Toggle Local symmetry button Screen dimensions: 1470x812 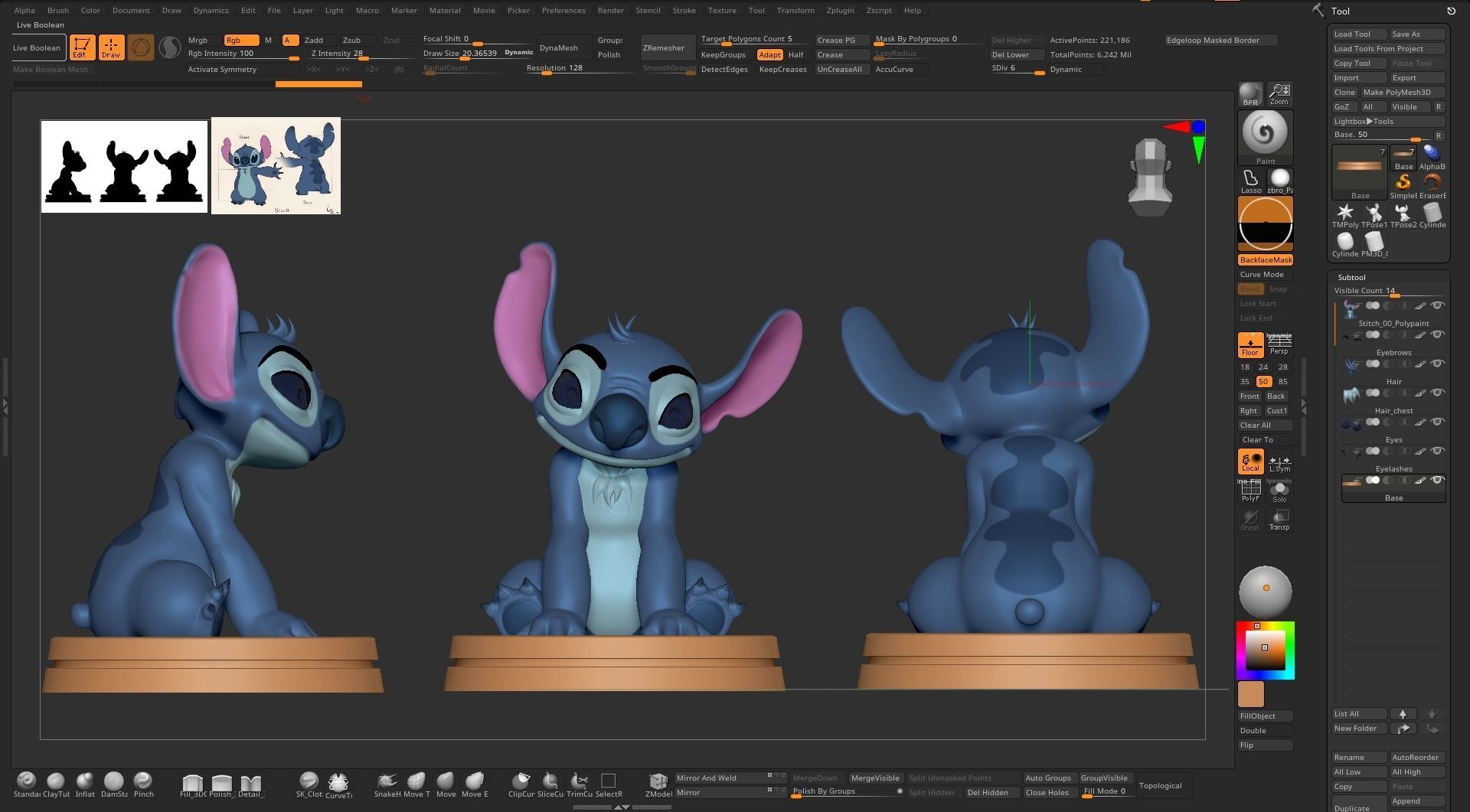click(x=1250, y=461)
